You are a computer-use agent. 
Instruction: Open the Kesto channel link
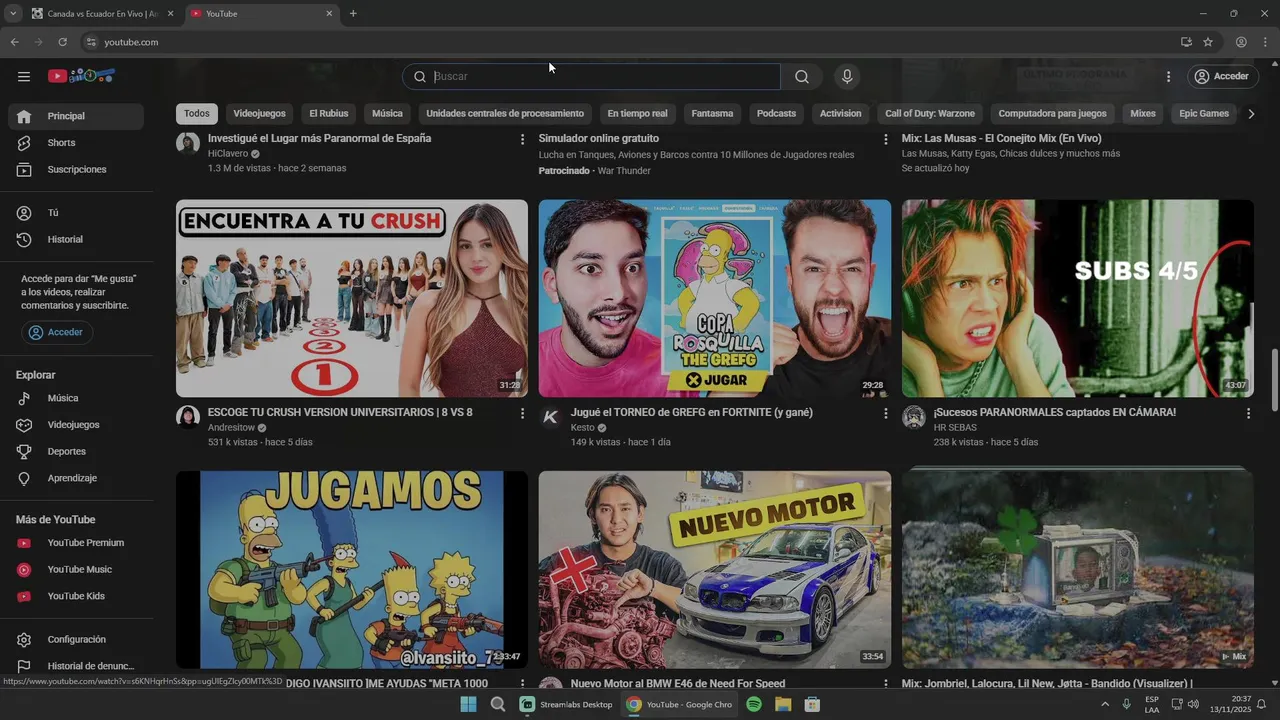(x=583, y=428)
